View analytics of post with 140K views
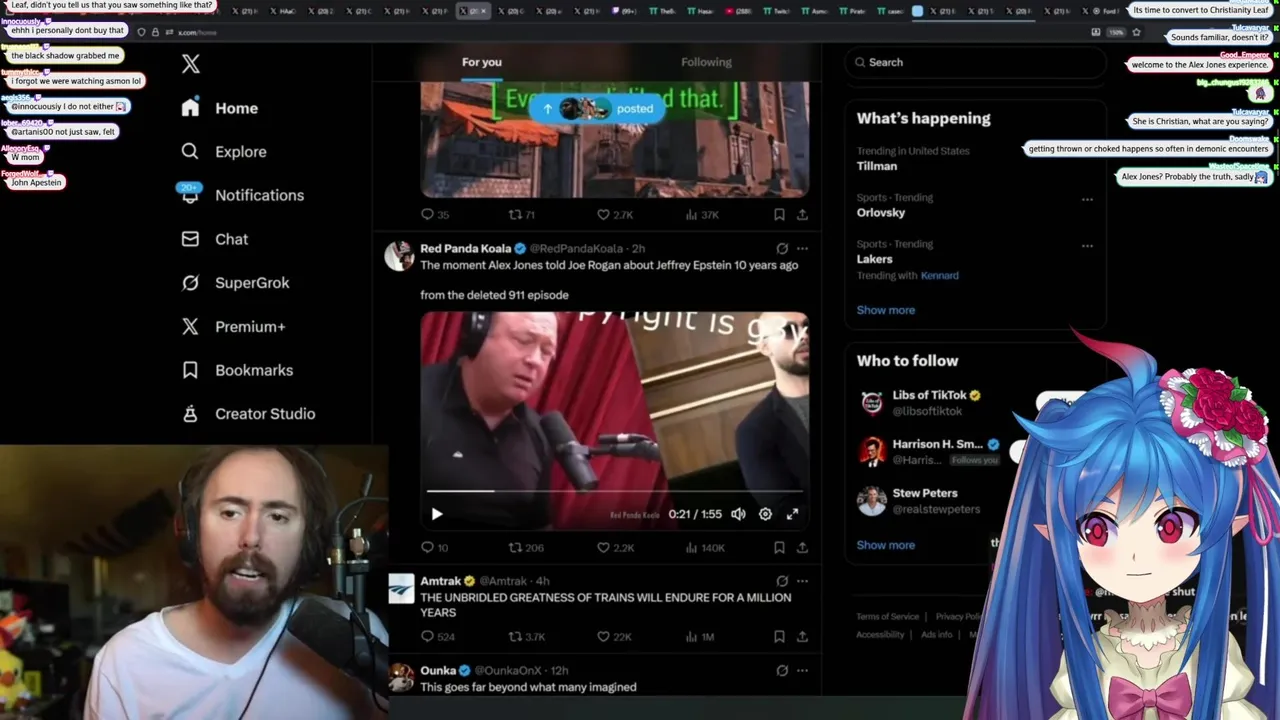This screenshot has height=720, width=1280. [705, 547]
